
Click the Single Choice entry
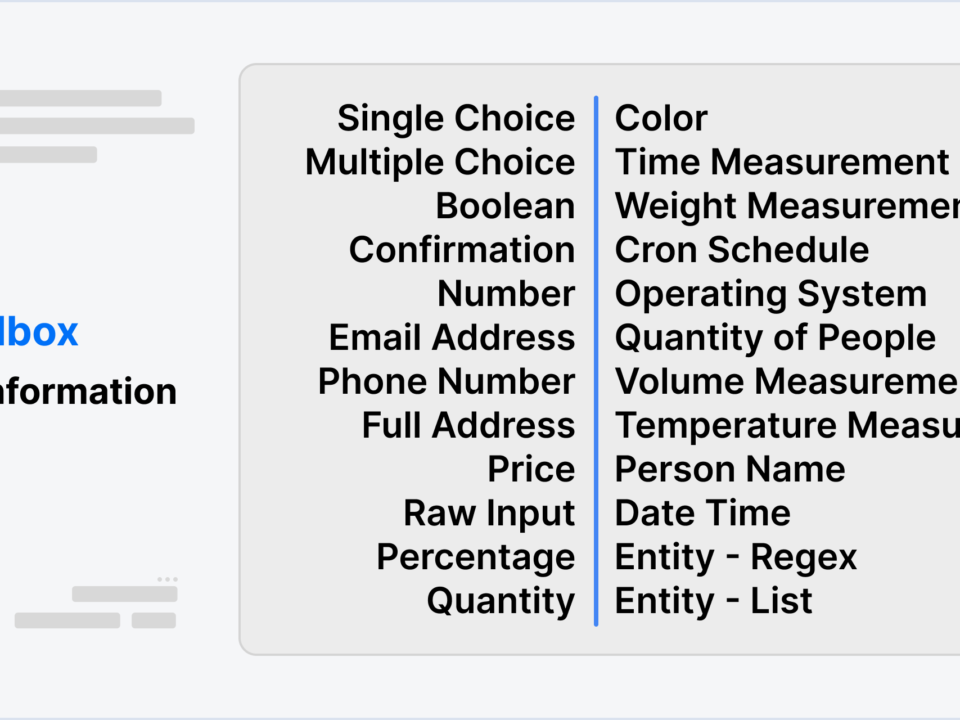[x=456, y=118]
